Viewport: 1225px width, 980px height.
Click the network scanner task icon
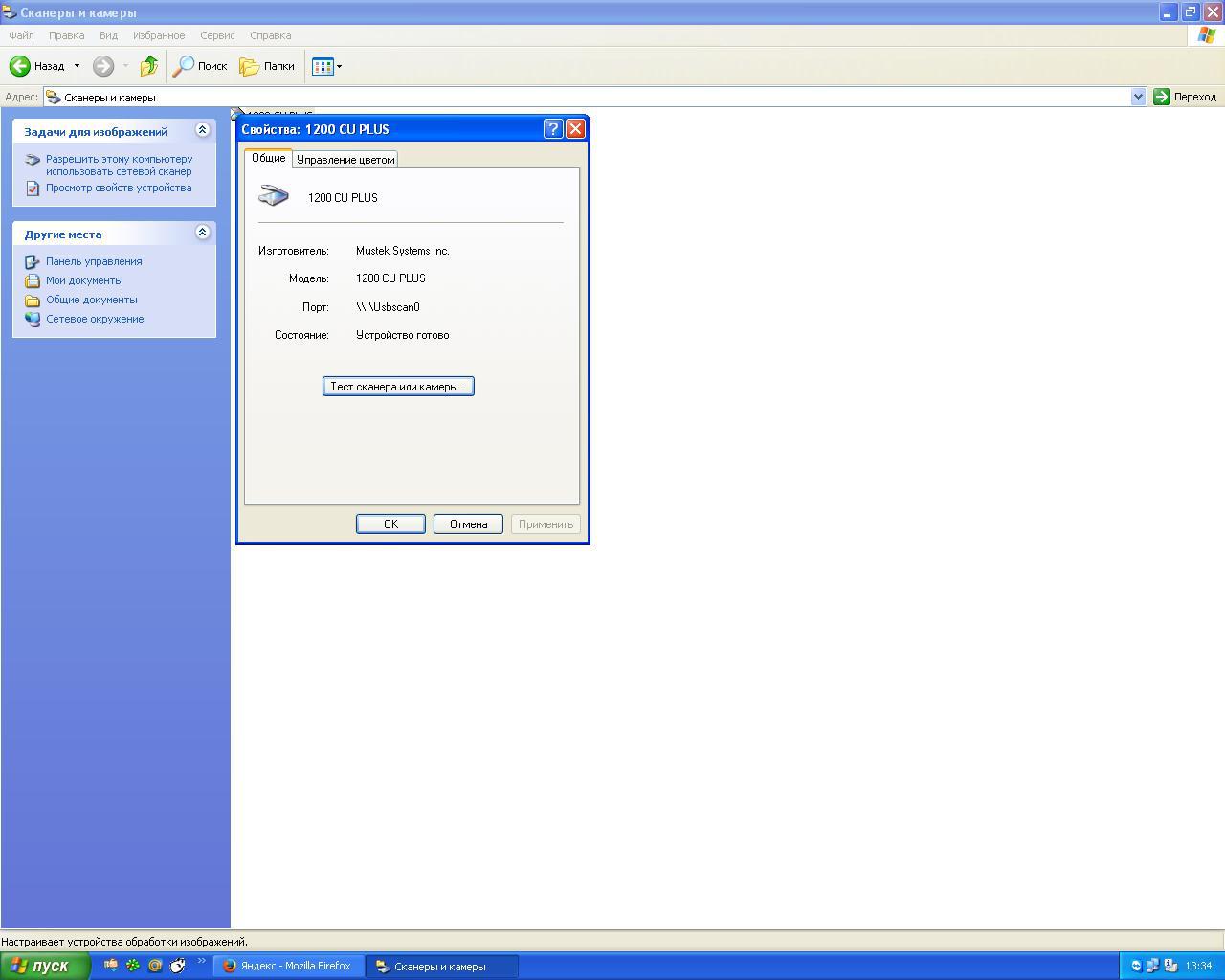[33, 160]
